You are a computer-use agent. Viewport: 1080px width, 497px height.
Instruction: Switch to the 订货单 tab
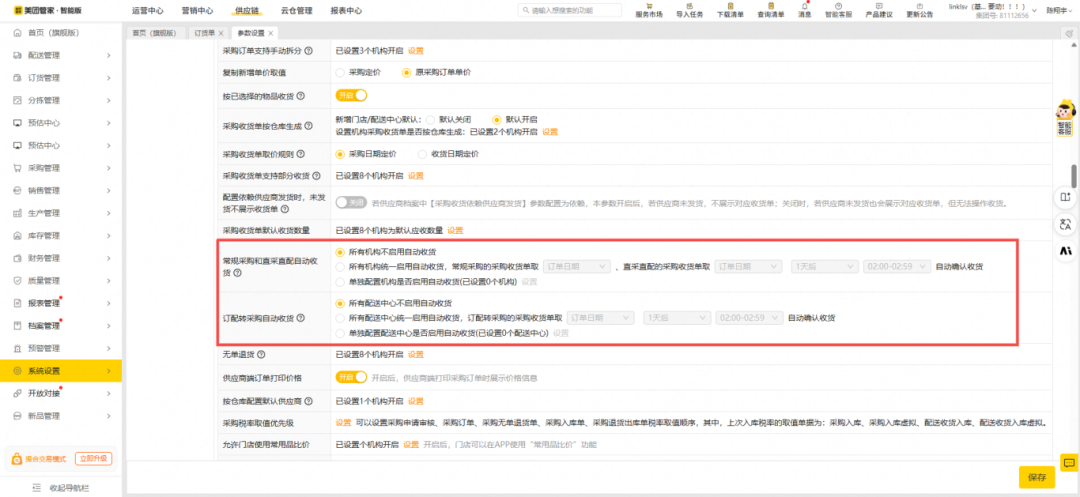(x=203, y=33)
